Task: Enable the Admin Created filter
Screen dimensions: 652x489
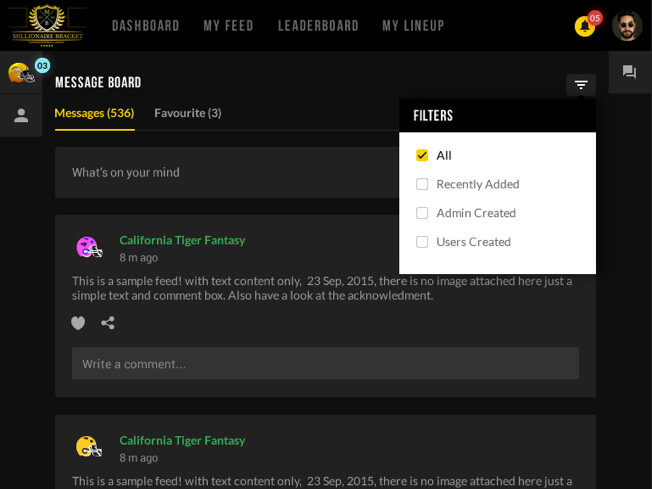Action: tap(422, 213)
